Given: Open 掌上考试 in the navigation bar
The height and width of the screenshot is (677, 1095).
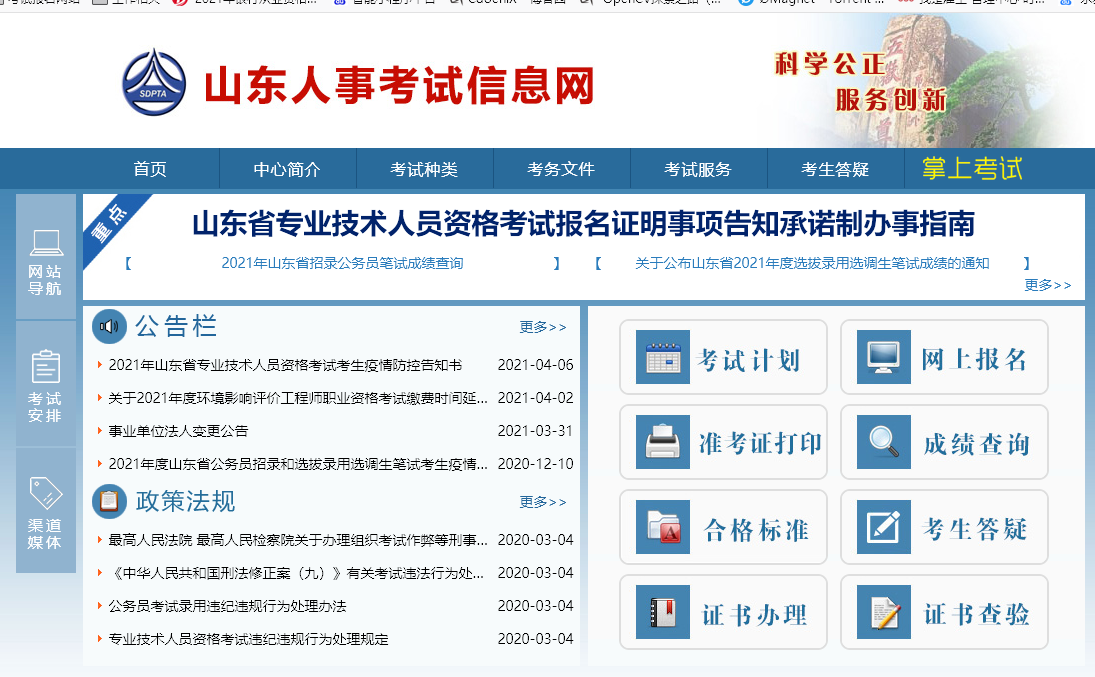Looking at the screenshot, I should (x=972, y=168).
